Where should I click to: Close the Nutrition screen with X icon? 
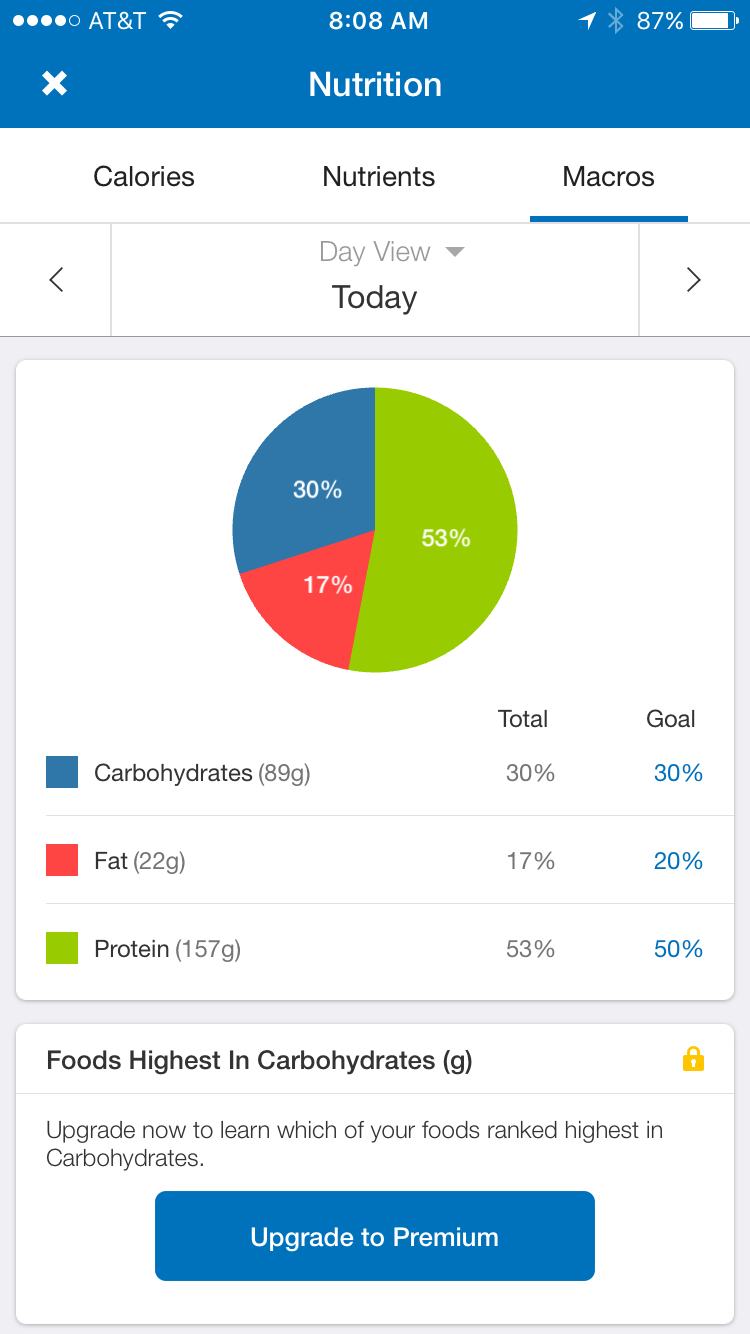tap(54, 84)
